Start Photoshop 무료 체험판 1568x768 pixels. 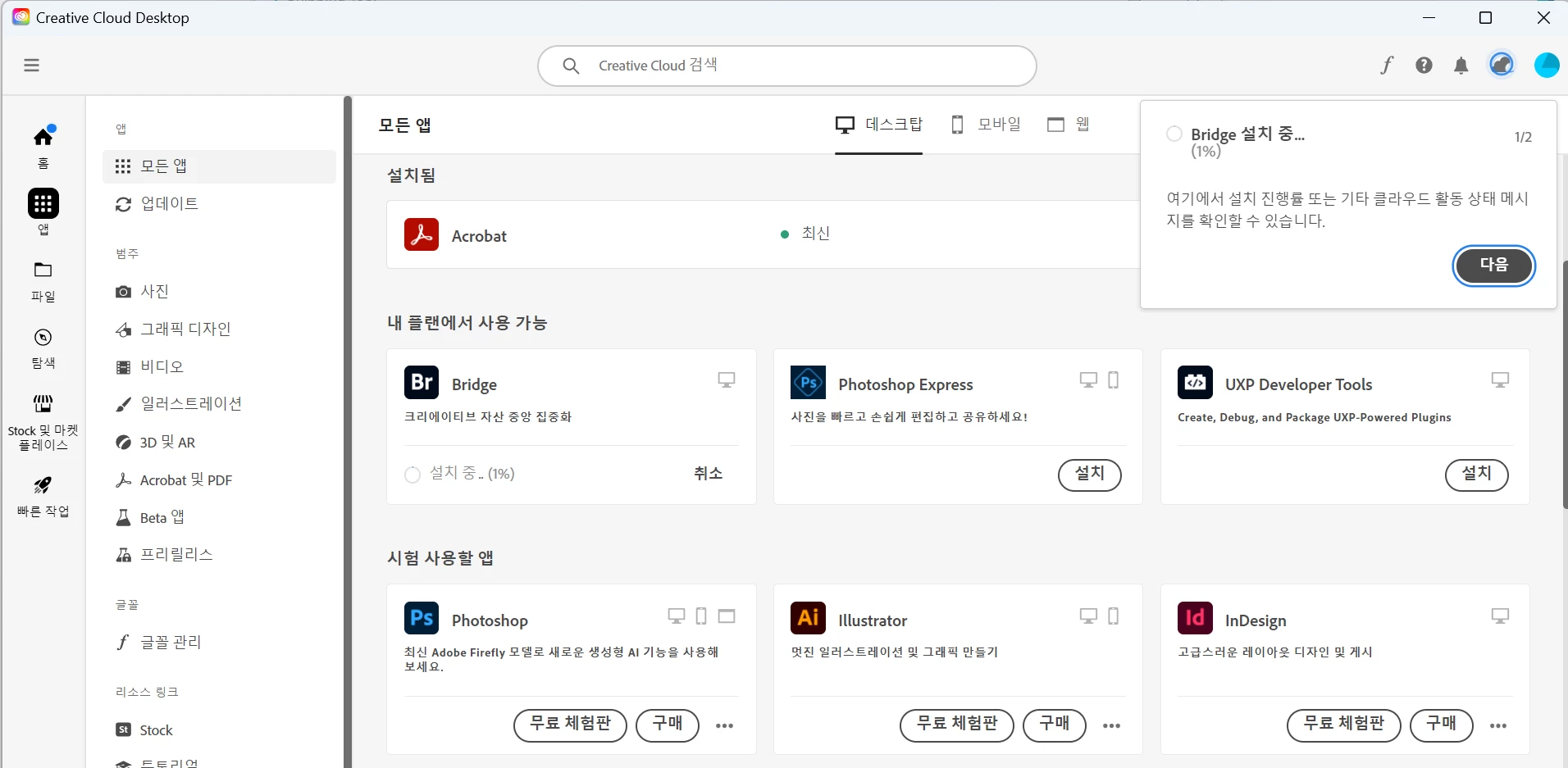click(x=570, y=725)
